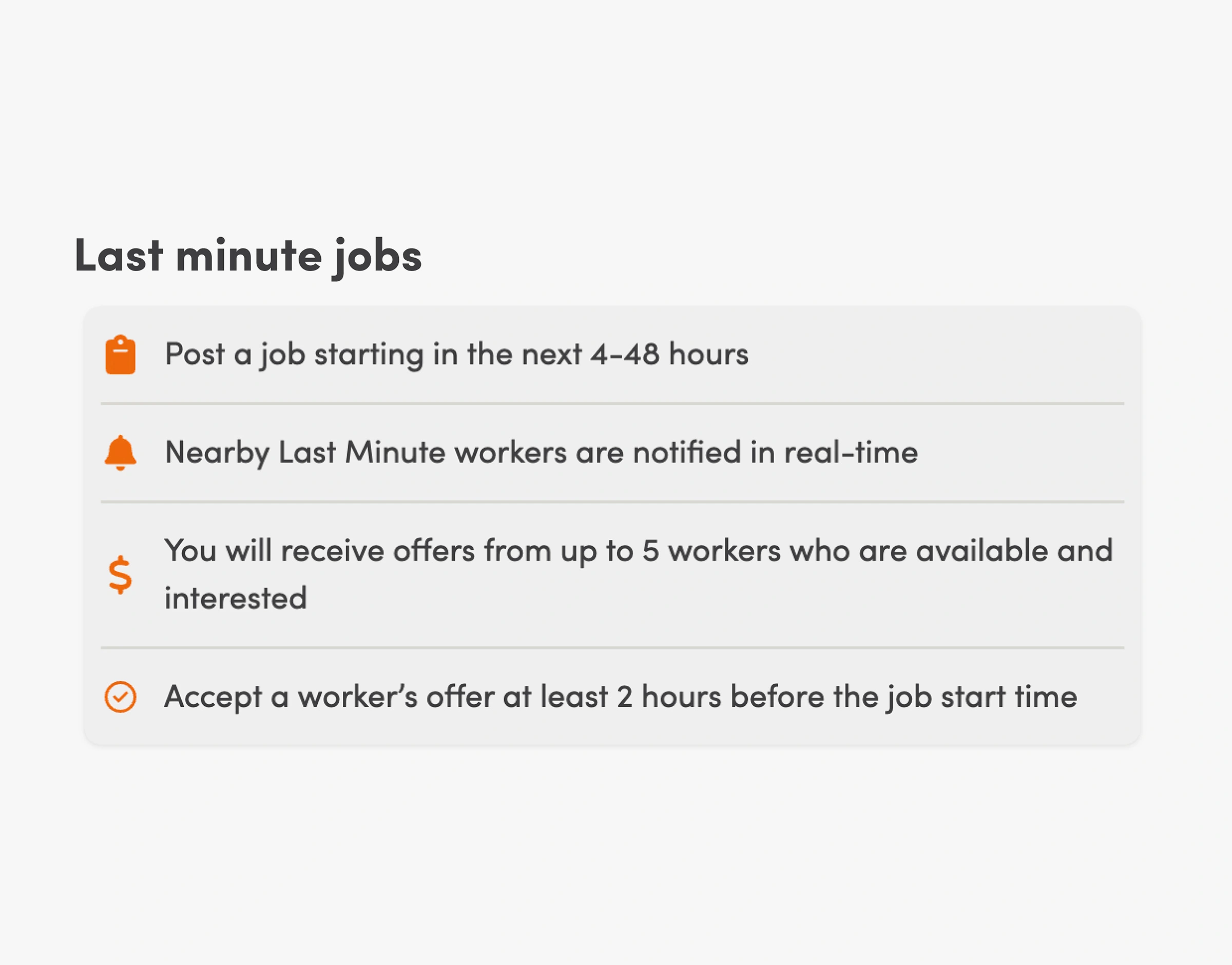Click the orange dollar sign icon

pyautogui.click(x=120, y=574)
